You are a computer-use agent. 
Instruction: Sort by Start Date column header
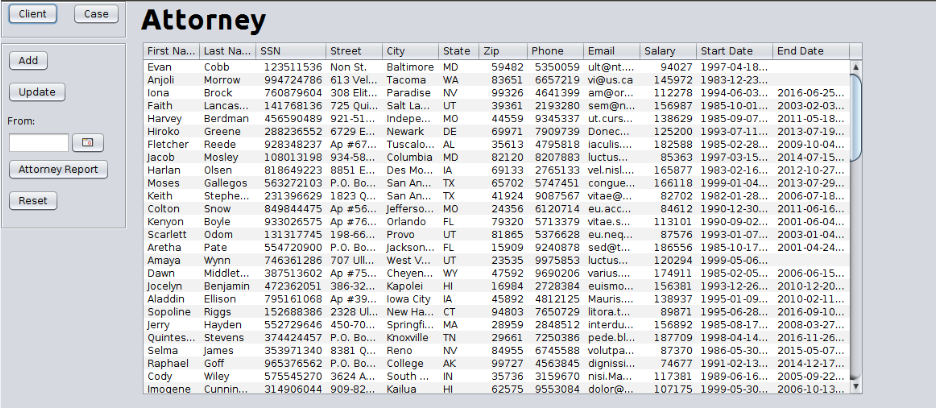coord(734,51)
